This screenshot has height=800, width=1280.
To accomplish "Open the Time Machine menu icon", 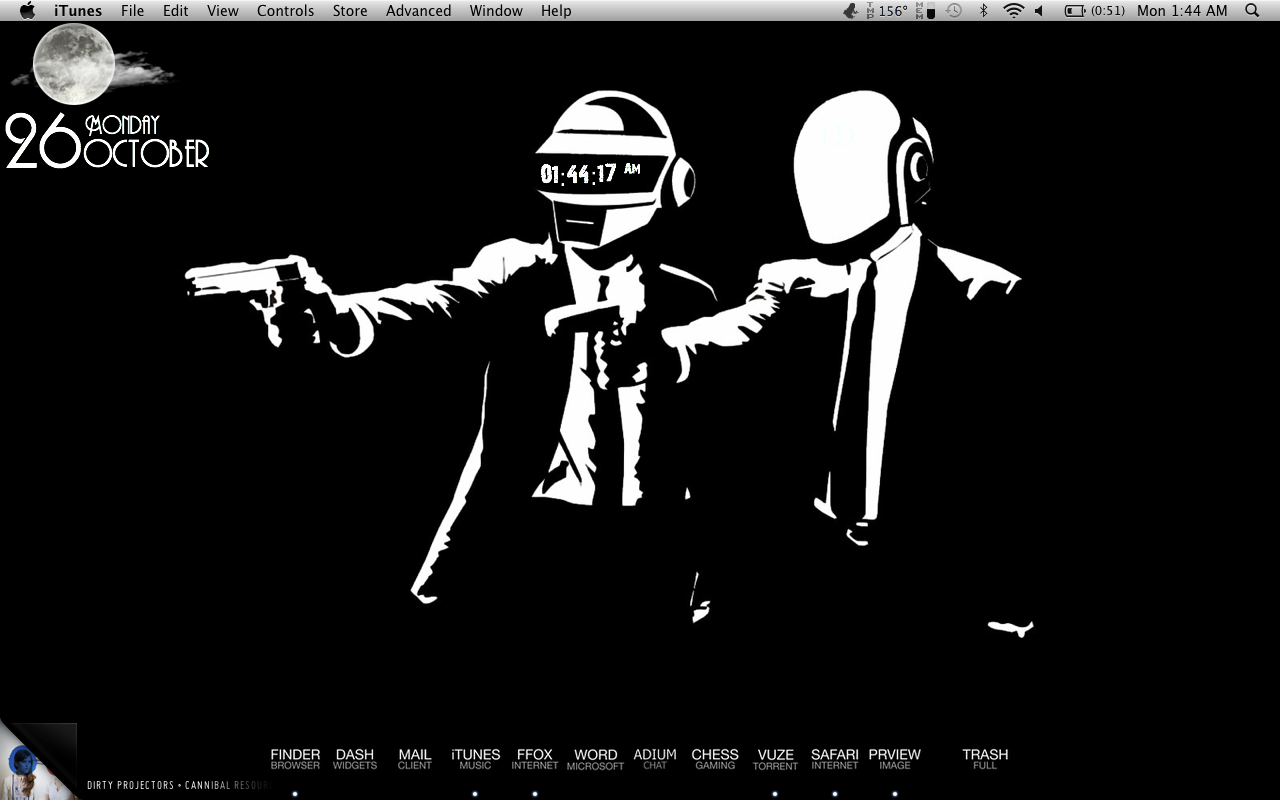I will point(955,10).
